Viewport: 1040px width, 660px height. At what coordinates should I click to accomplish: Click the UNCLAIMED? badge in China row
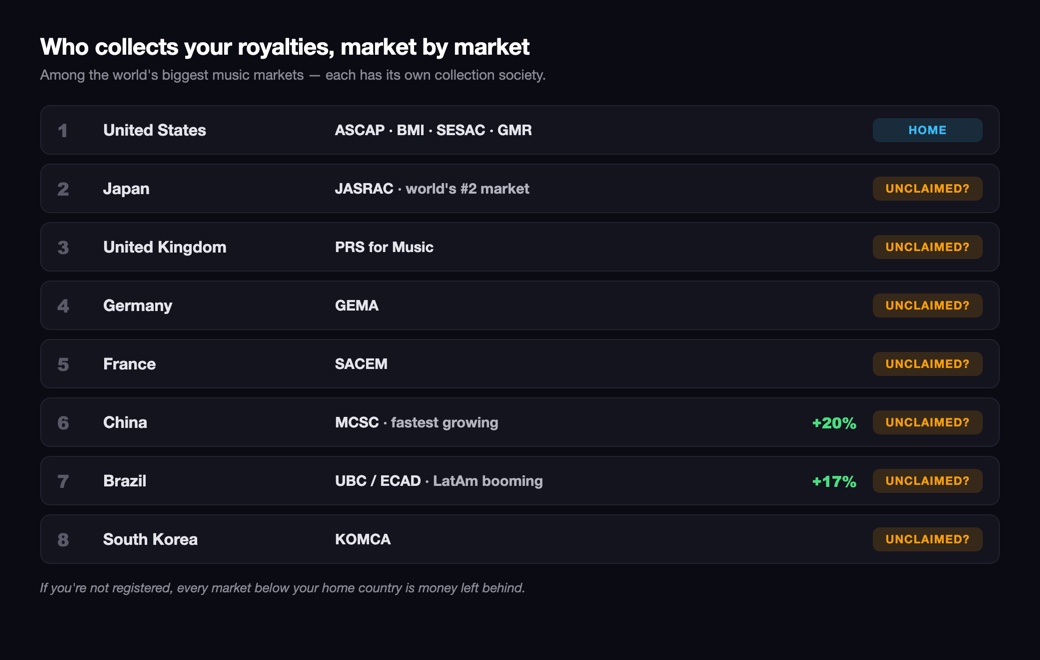point(927,422)
